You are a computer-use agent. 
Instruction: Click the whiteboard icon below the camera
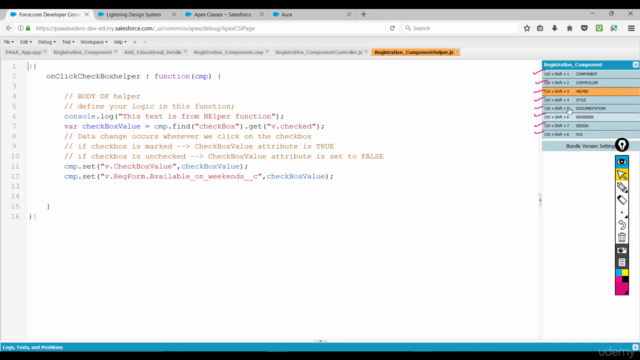click(622, 262)
